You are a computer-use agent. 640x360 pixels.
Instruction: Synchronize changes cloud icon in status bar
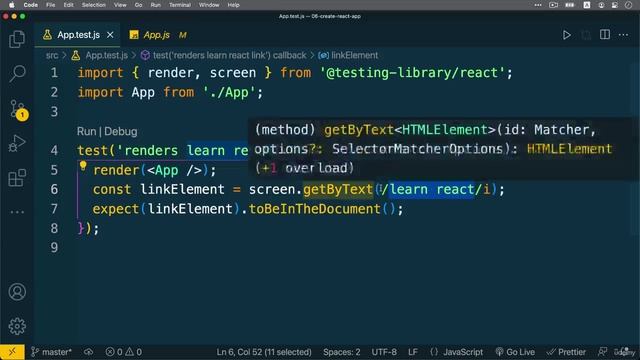coord(89,352)
